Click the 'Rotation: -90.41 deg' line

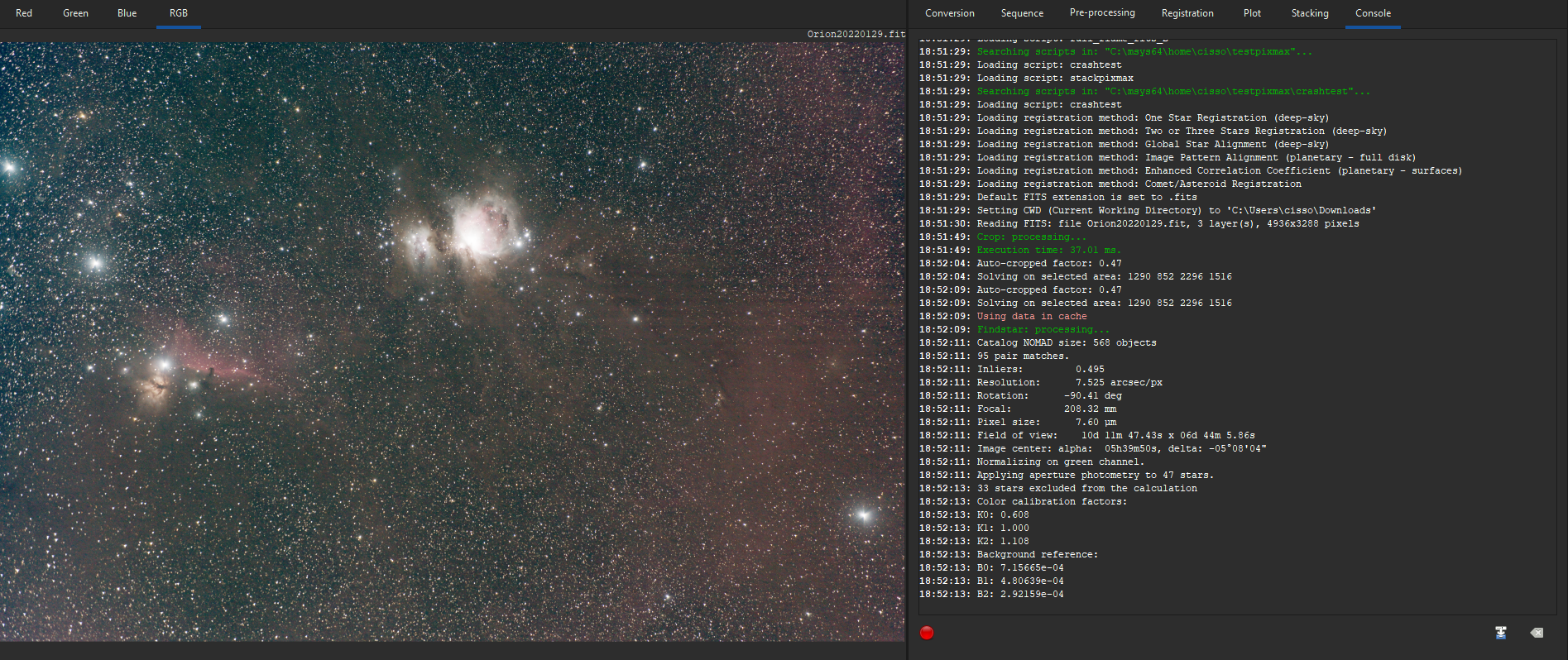pos(1020,396)
